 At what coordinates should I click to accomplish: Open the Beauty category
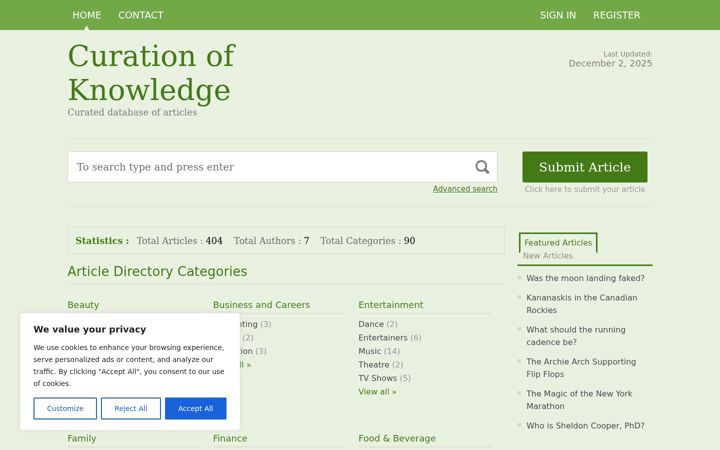83,305
